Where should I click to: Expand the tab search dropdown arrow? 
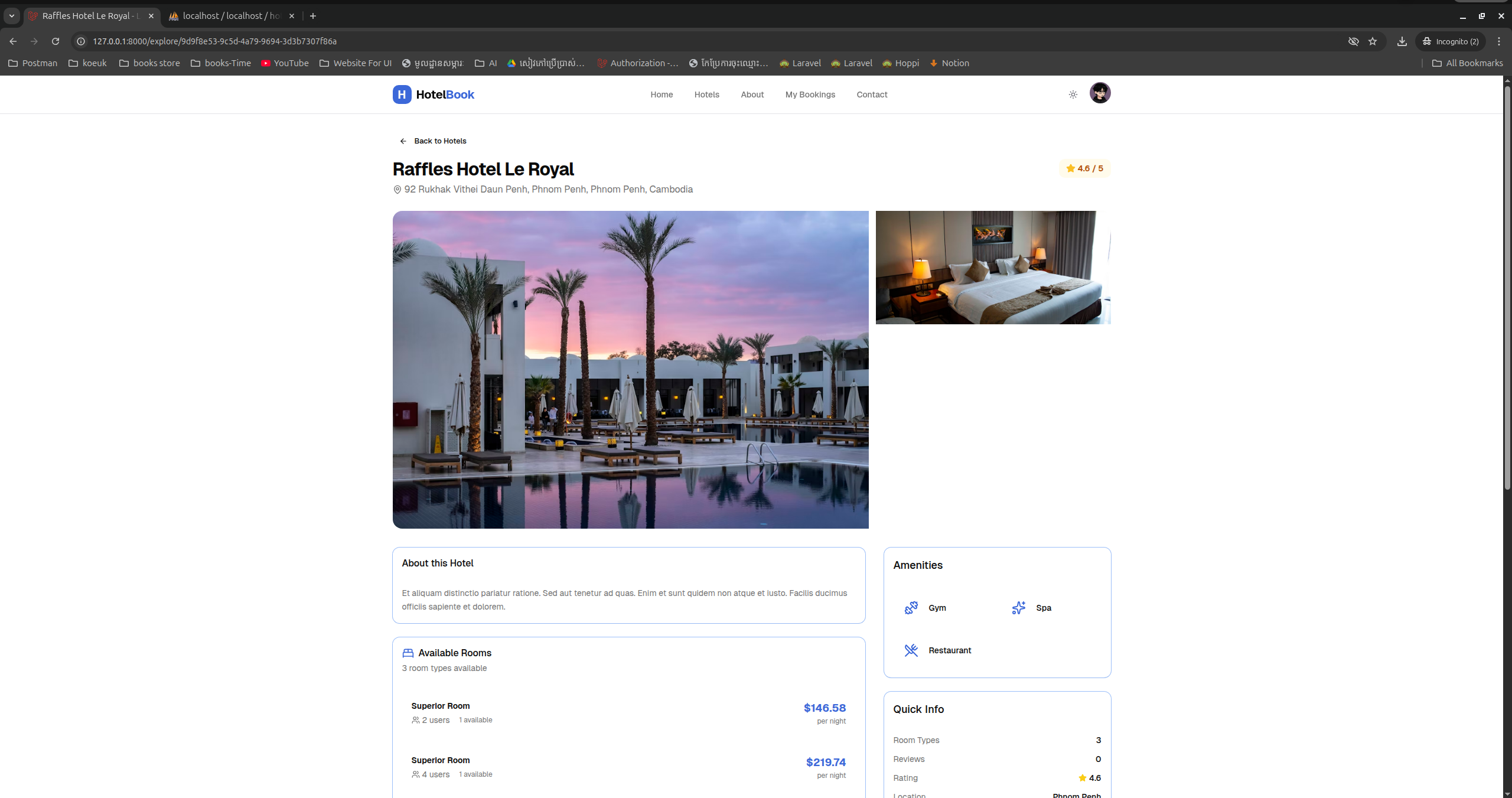tap(12, 16)
